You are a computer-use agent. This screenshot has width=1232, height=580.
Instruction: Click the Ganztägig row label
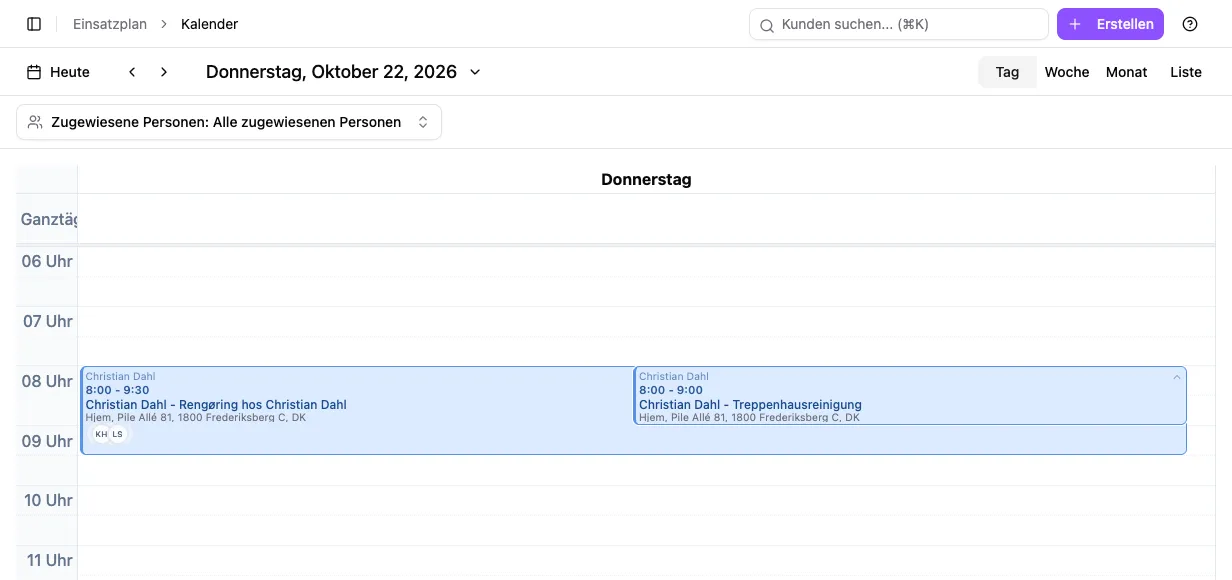48,219
